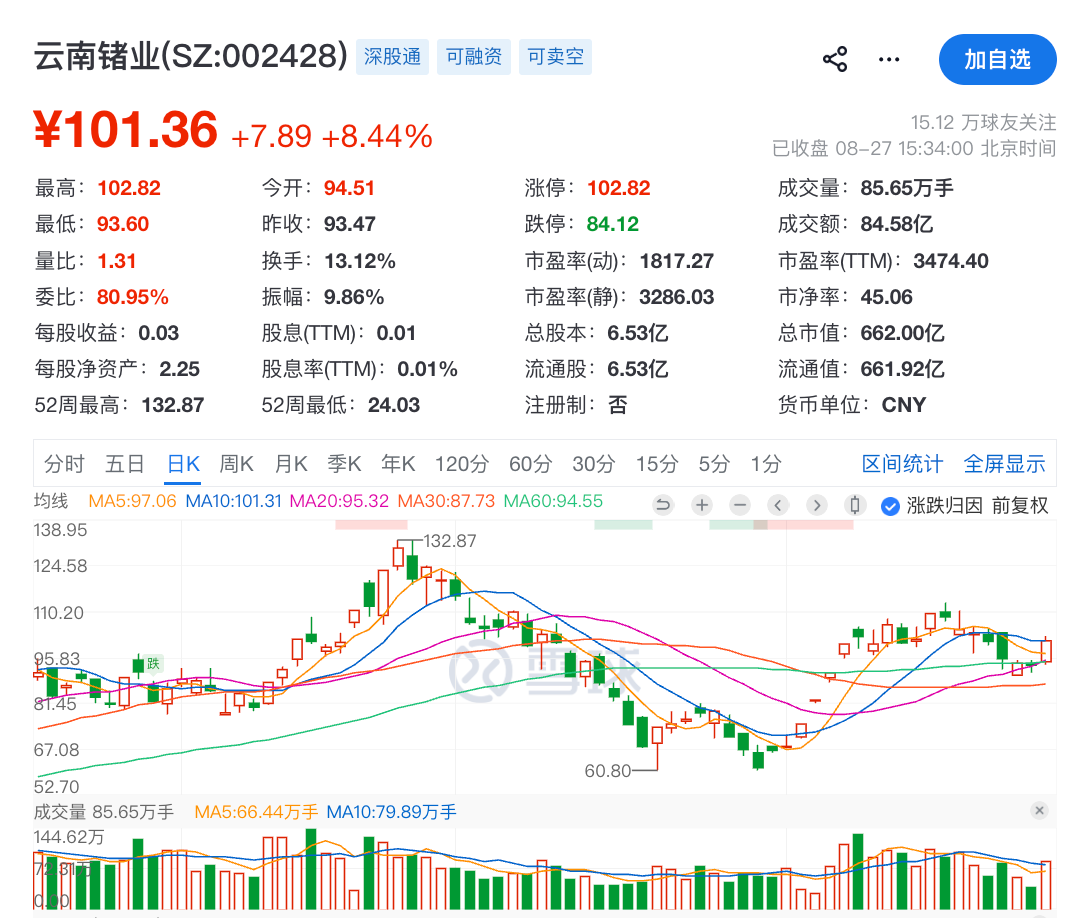
Task: Zoom out chart with the minus icon
Action: (739, 505)
